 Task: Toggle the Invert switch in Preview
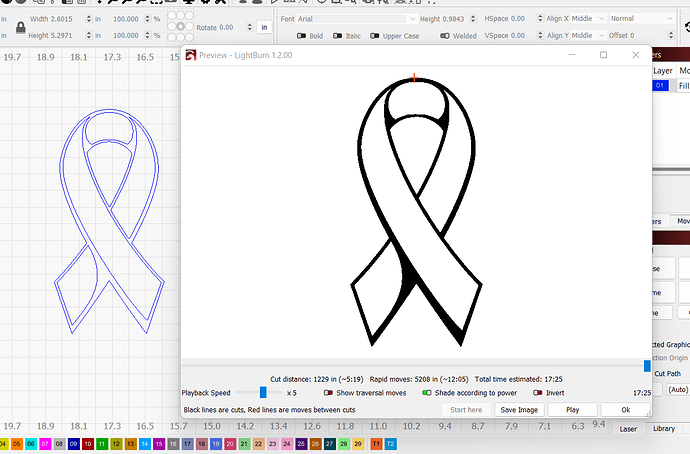tap(537, 393)
